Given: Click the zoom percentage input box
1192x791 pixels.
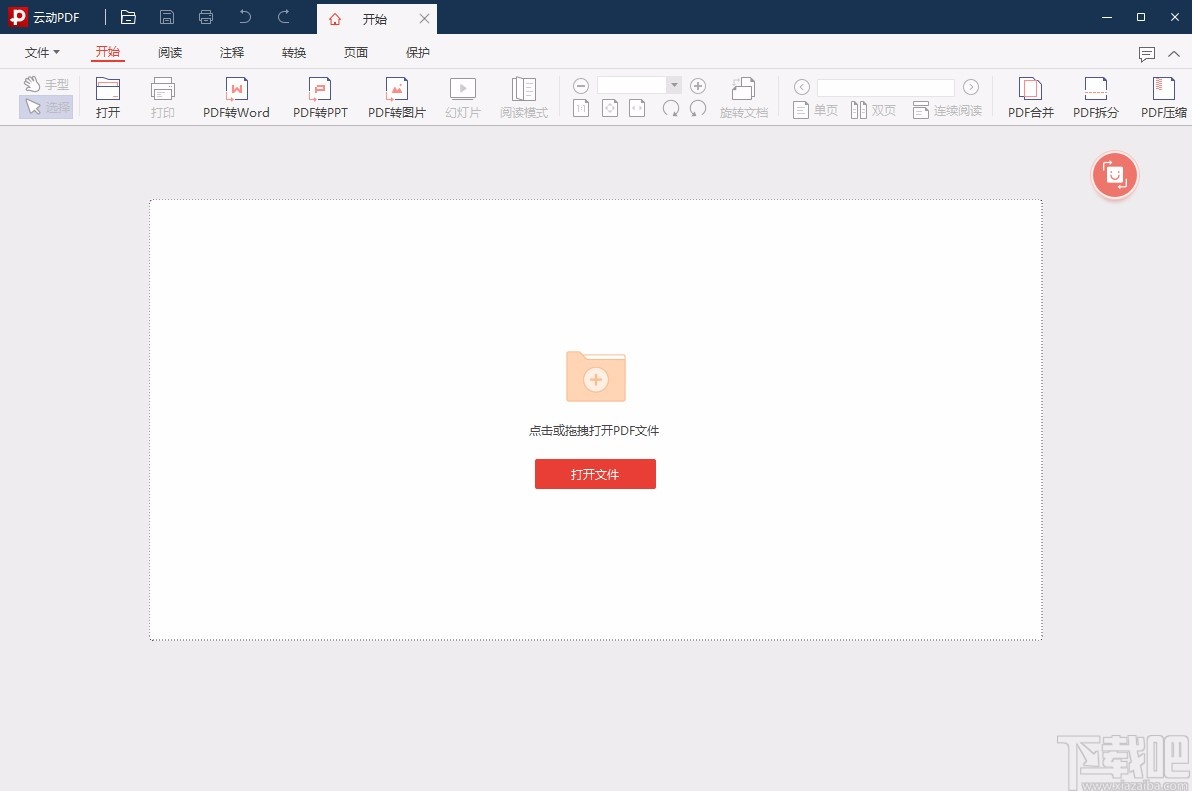Looking at the screenshot, I should [x=632, y=85].
